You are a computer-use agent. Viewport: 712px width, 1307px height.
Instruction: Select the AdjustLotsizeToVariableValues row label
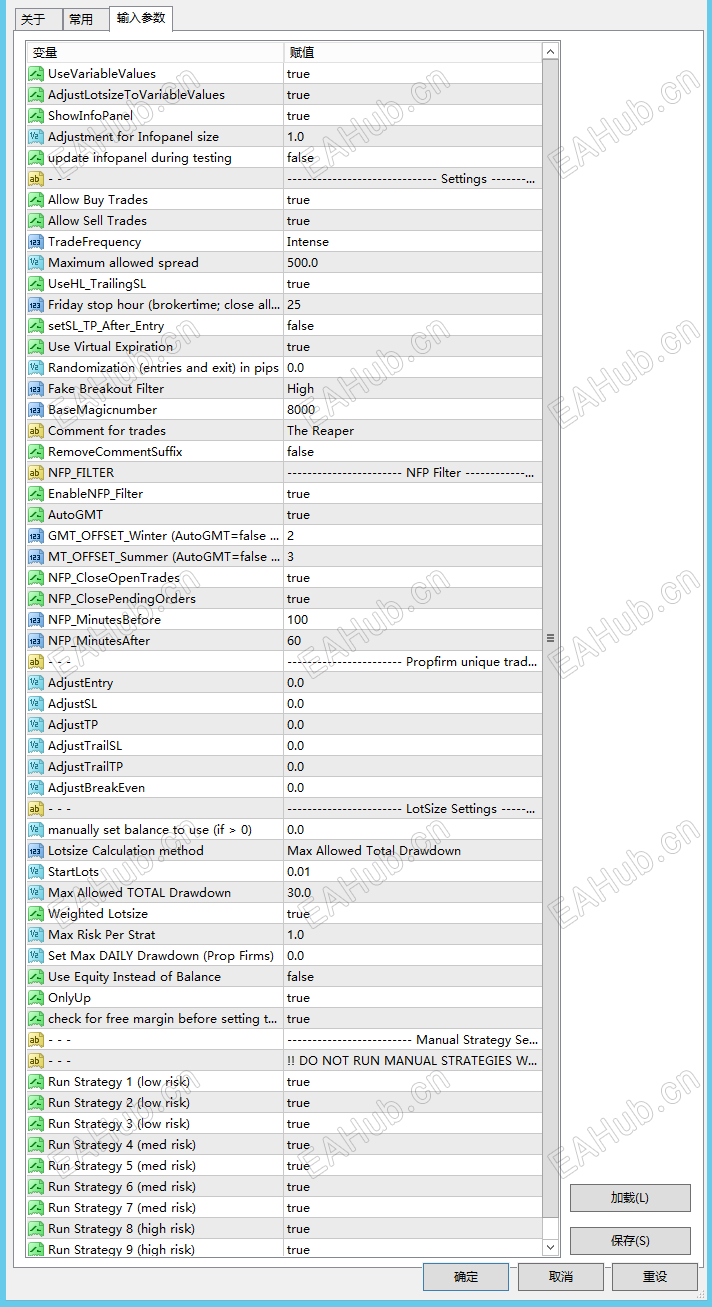(x=136, y=95)
